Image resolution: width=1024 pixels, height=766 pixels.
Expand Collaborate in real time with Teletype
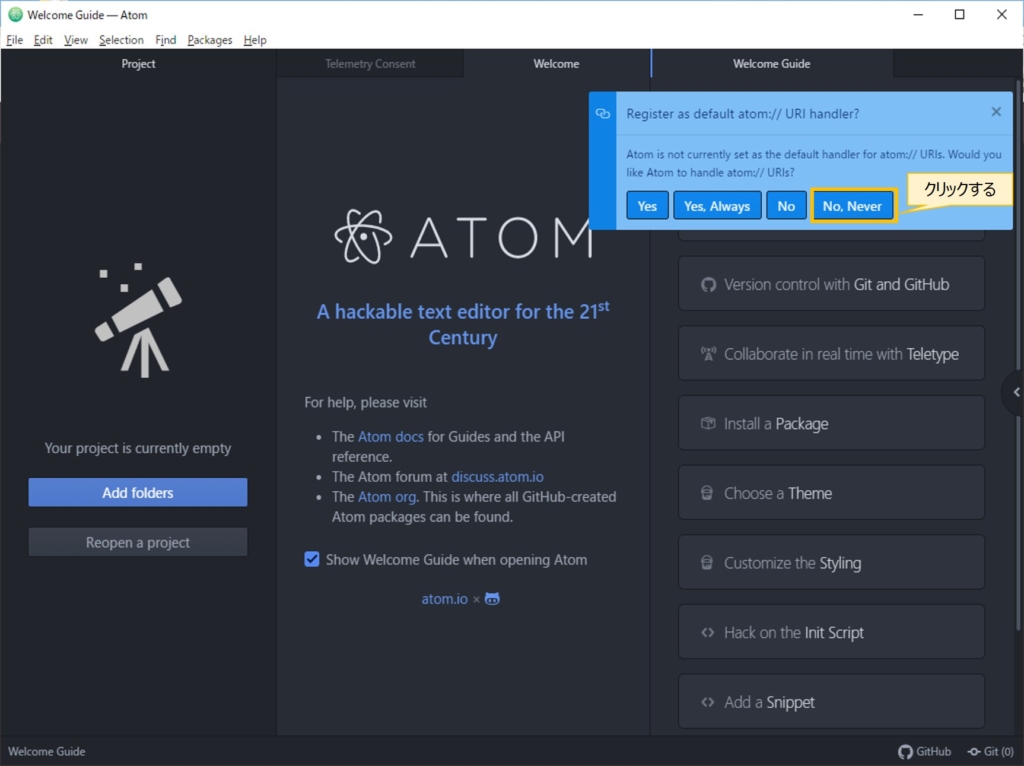pyautogui.click(x=831, y=354)
